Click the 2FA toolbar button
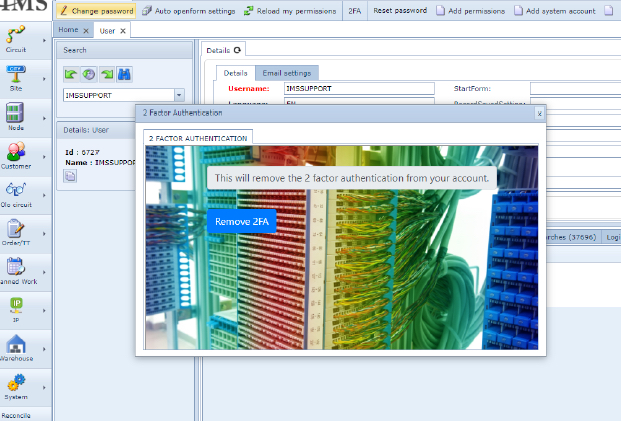 354,11
